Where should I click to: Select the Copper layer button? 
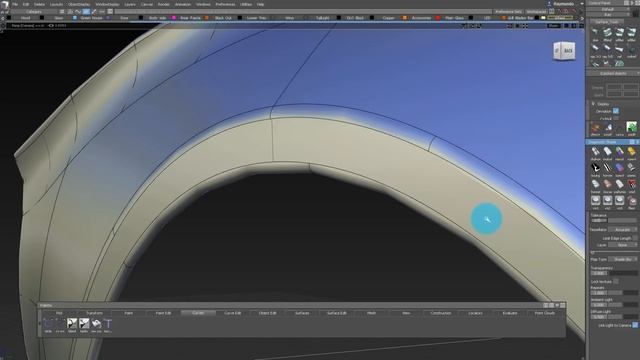[389, 18]
